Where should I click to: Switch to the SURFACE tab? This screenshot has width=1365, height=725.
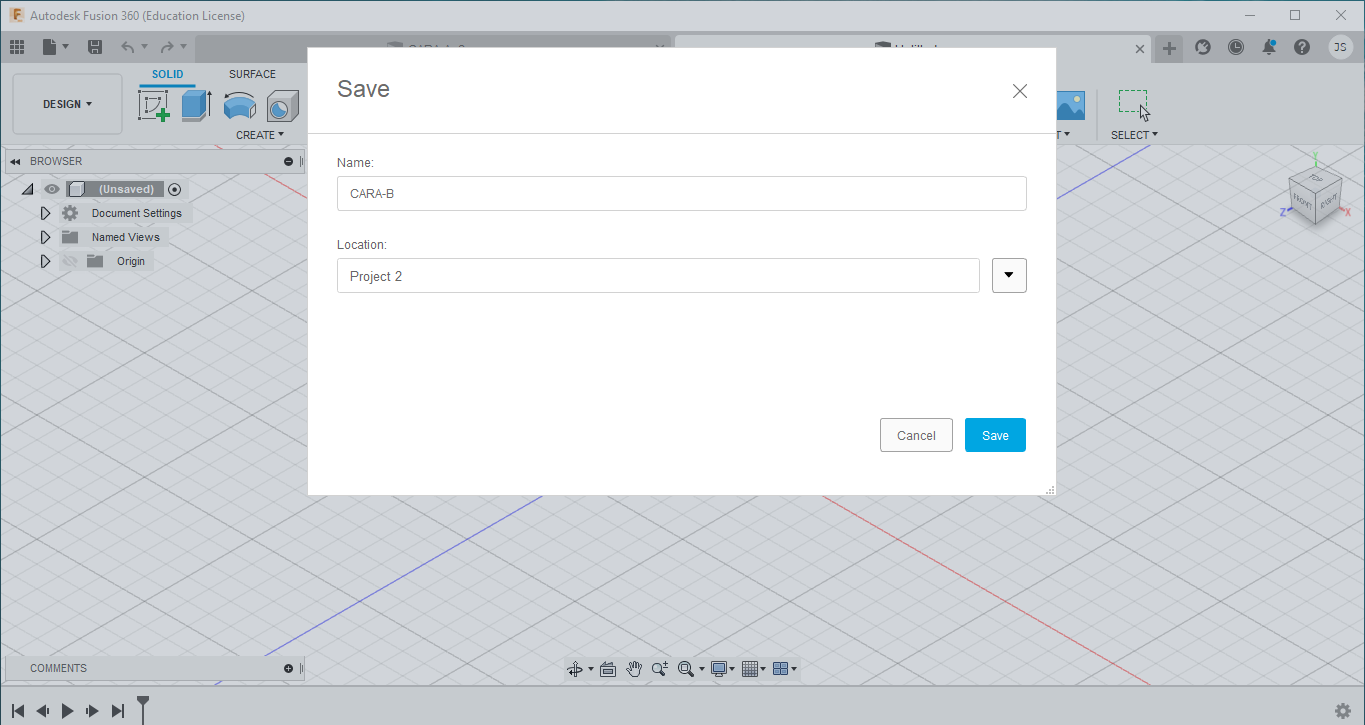252,74
